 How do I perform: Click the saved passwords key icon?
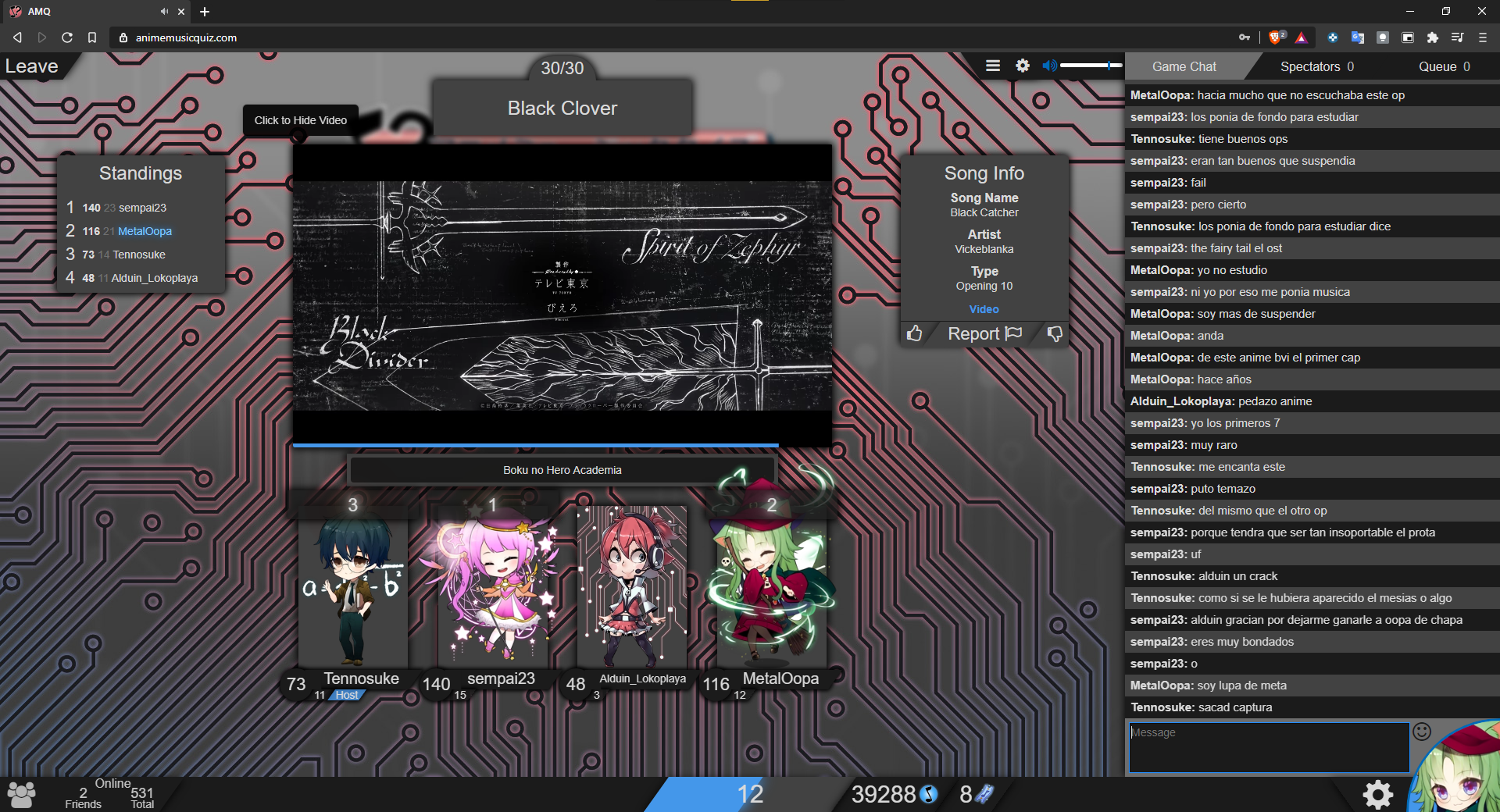point(1245,37)
